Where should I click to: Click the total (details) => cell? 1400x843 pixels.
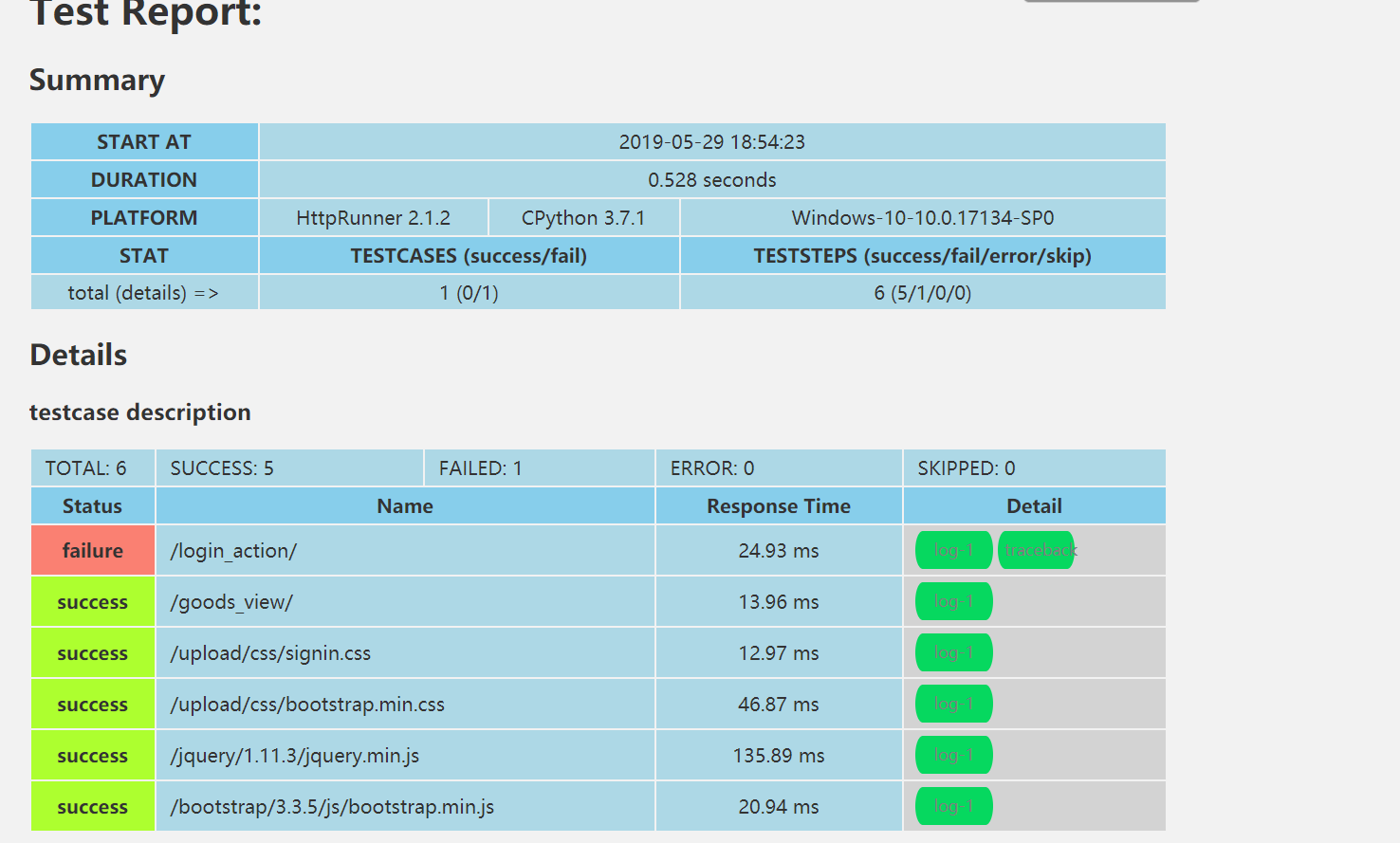pyautogui.click(x=143, y=293)
